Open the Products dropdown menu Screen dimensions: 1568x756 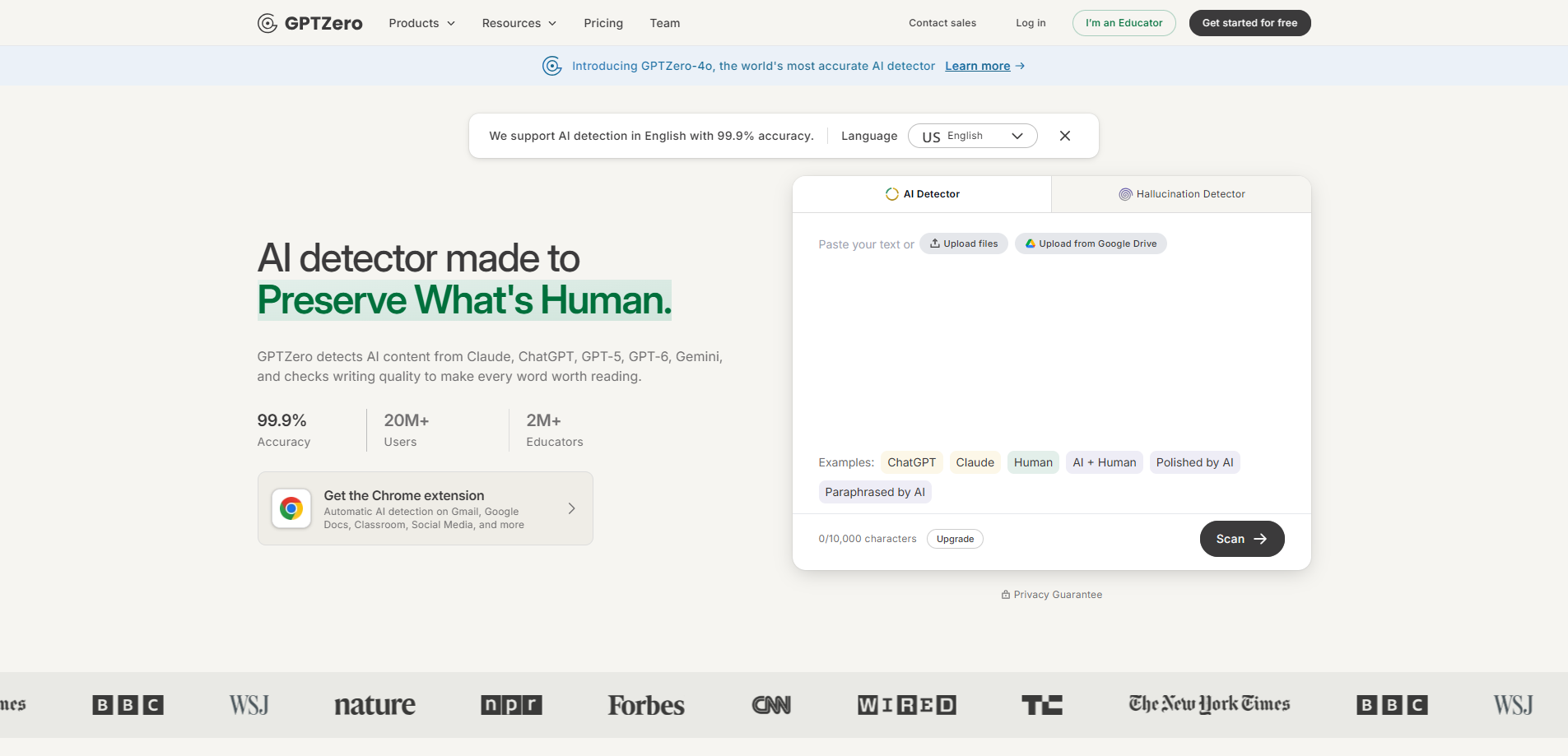pyautogui.click(x=421, y=23)
